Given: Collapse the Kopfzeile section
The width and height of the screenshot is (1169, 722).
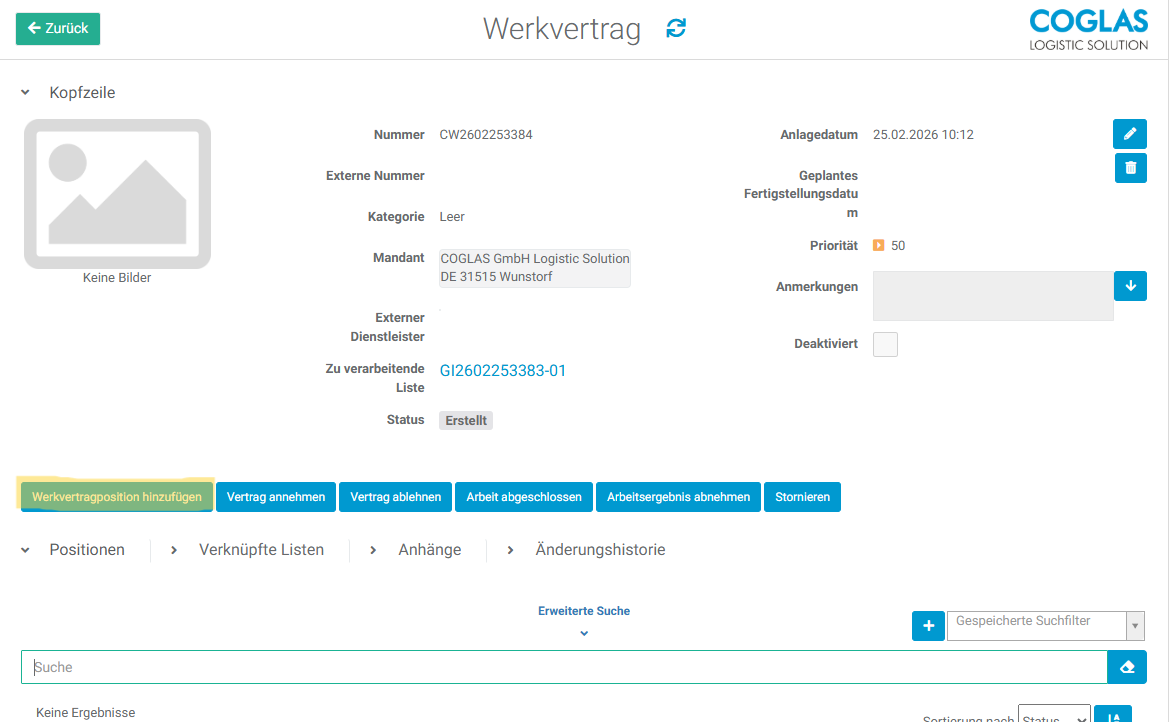Looking at the screenshot, I should click(x=25, y=92).
